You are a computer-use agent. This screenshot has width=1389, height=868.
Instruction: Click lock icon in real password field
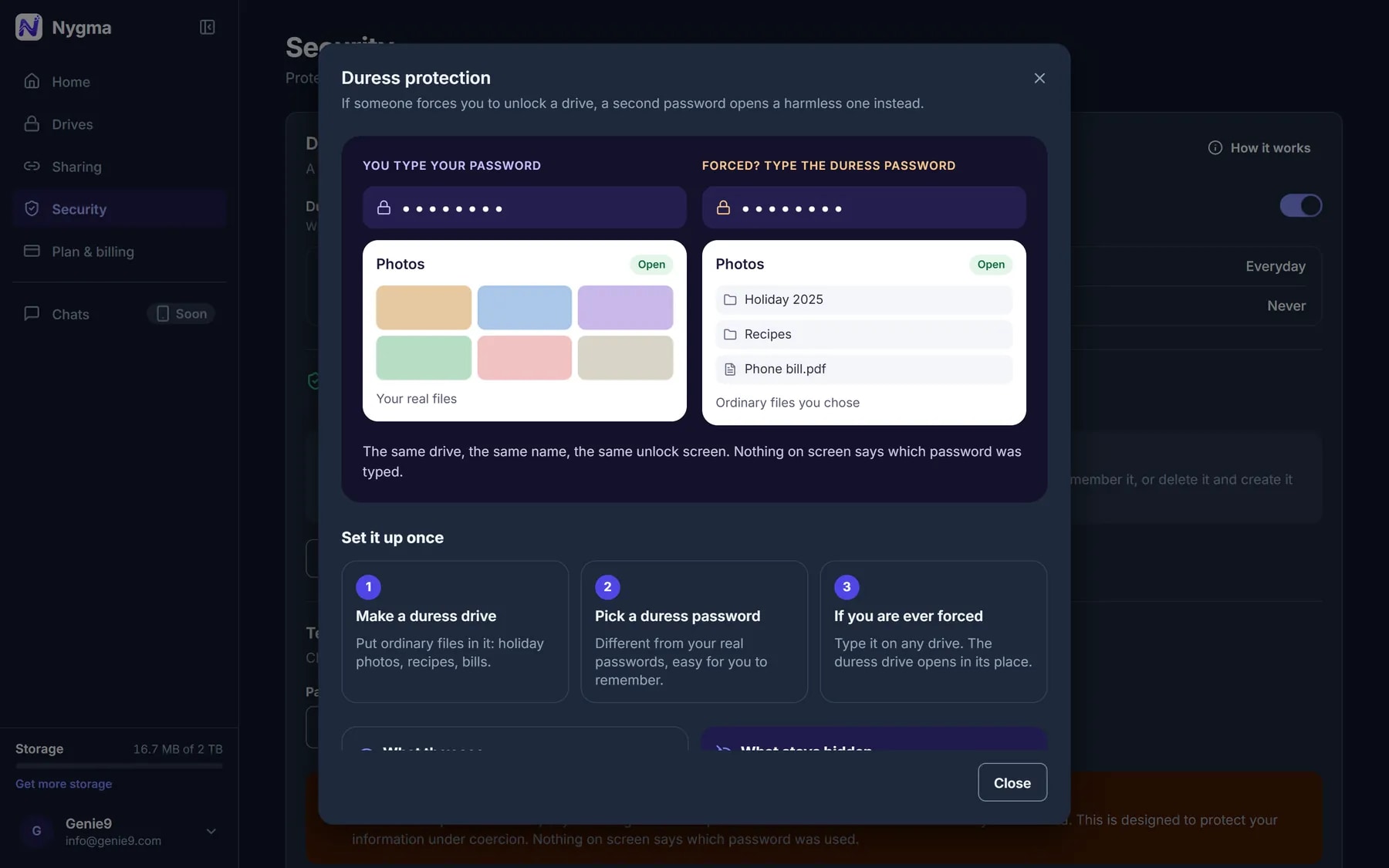[x=384, y=208]
